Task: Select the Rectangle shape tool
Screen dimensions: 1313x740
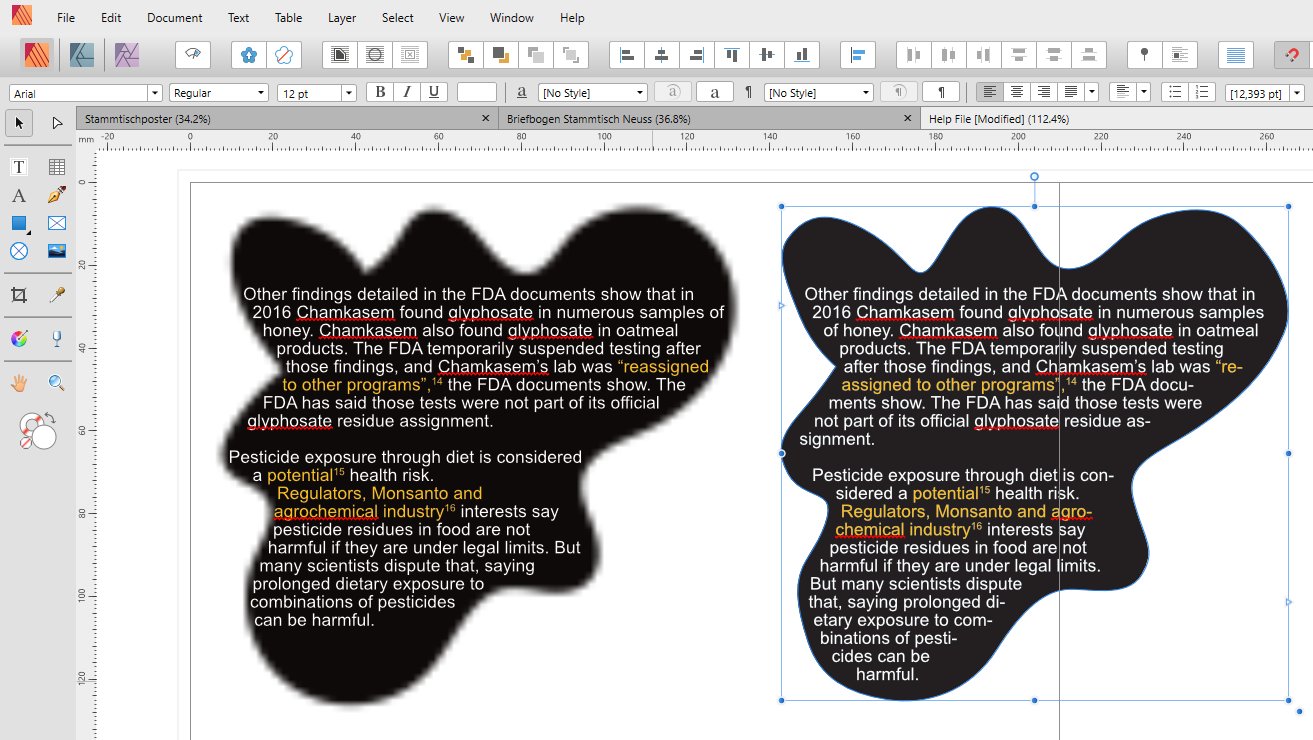Action: pos(19,223)
